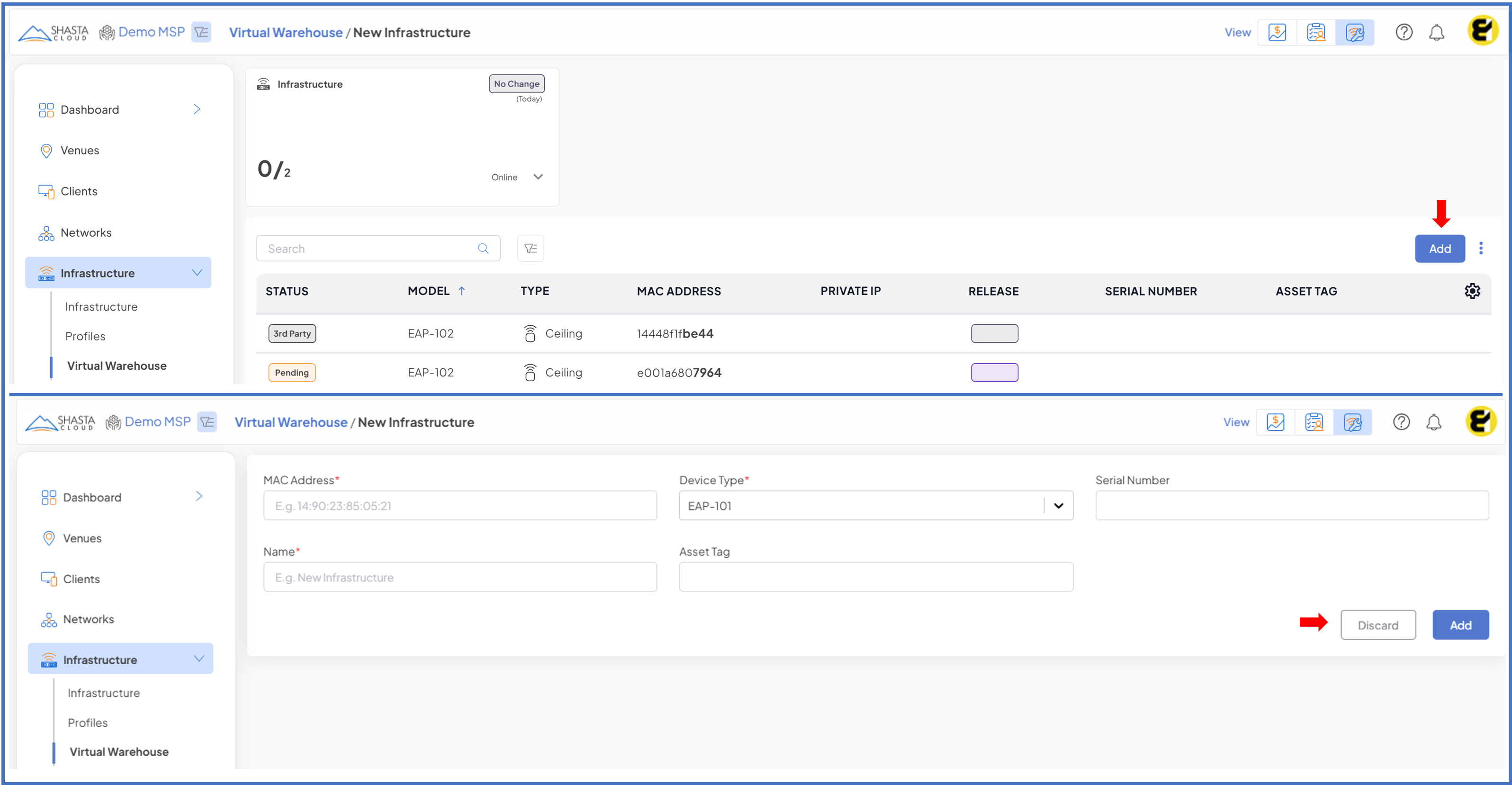Expand the Dashboard chevron in the bottom sidebar
Viewport: 1512px width, 785px height.
[x=199, y=496]
